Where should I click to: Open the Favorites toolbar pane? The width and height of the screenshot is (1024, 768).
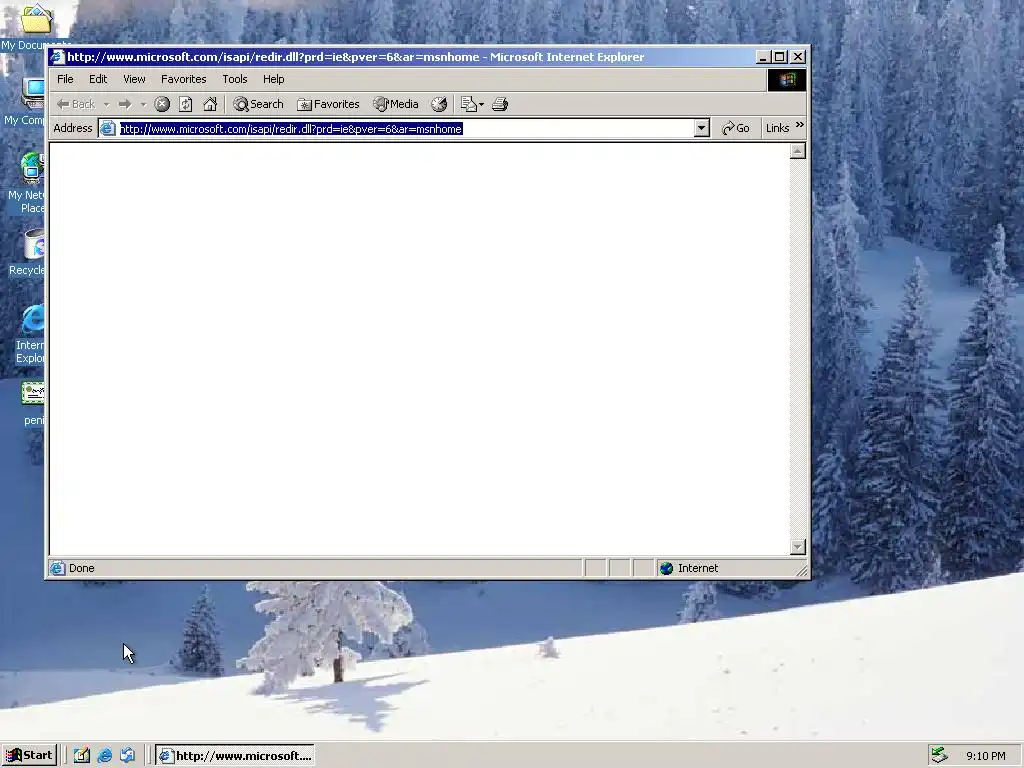(x=328, y=104)
